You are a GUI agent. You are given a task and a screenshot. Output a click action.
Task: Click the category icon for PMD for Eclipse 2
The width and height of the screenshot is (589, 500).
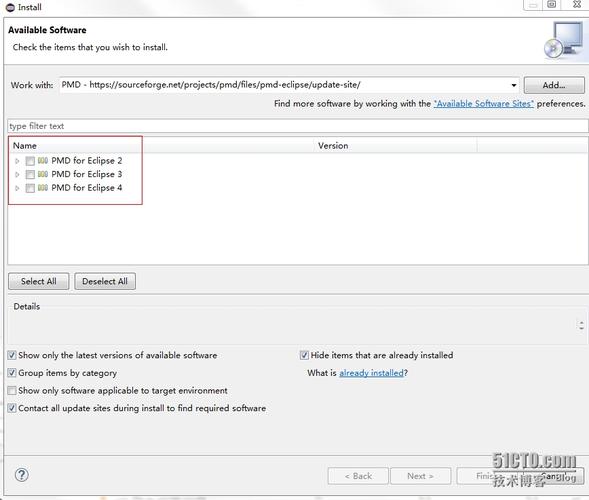coord(43,161)
